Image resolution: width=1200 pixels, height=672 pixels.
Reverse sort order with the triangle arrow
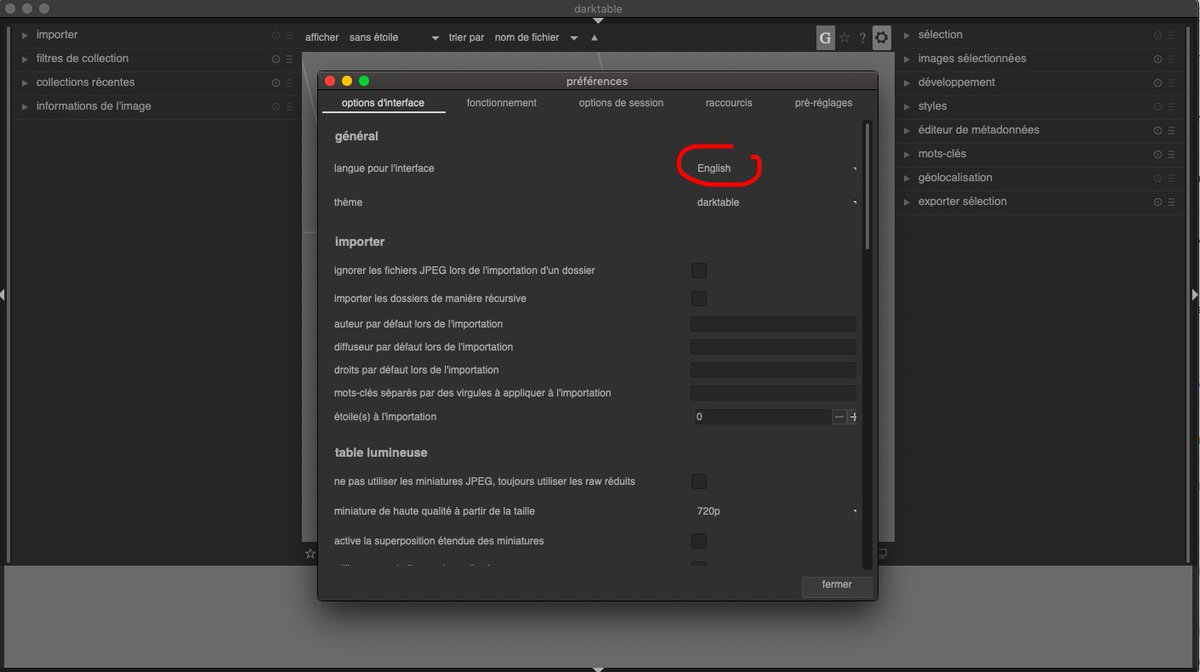point(595,38)
